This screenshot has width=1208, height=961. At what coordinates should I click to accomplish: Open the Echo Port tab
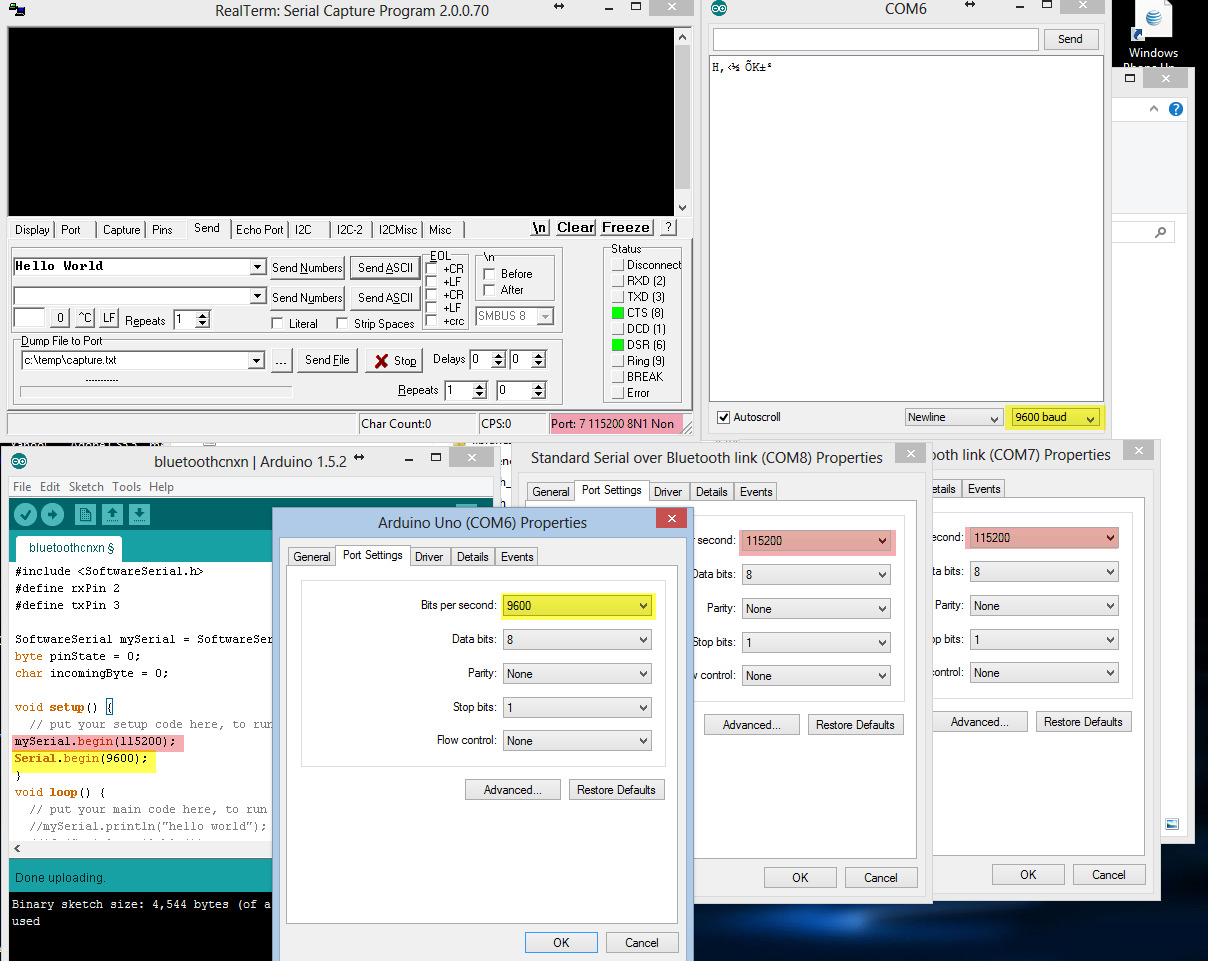pyautogui.click(x=260, y=230)
